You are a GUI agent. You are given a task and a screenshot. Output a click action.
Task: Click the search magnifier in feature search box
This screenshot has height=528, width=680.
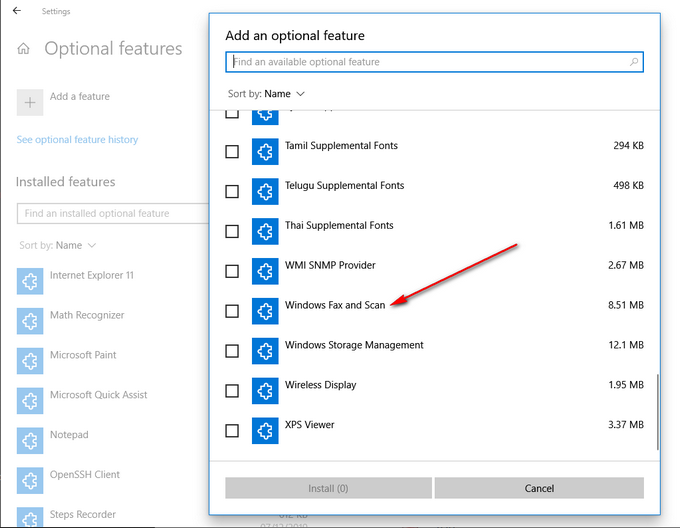pyautogui.click(x=634, y=62)
